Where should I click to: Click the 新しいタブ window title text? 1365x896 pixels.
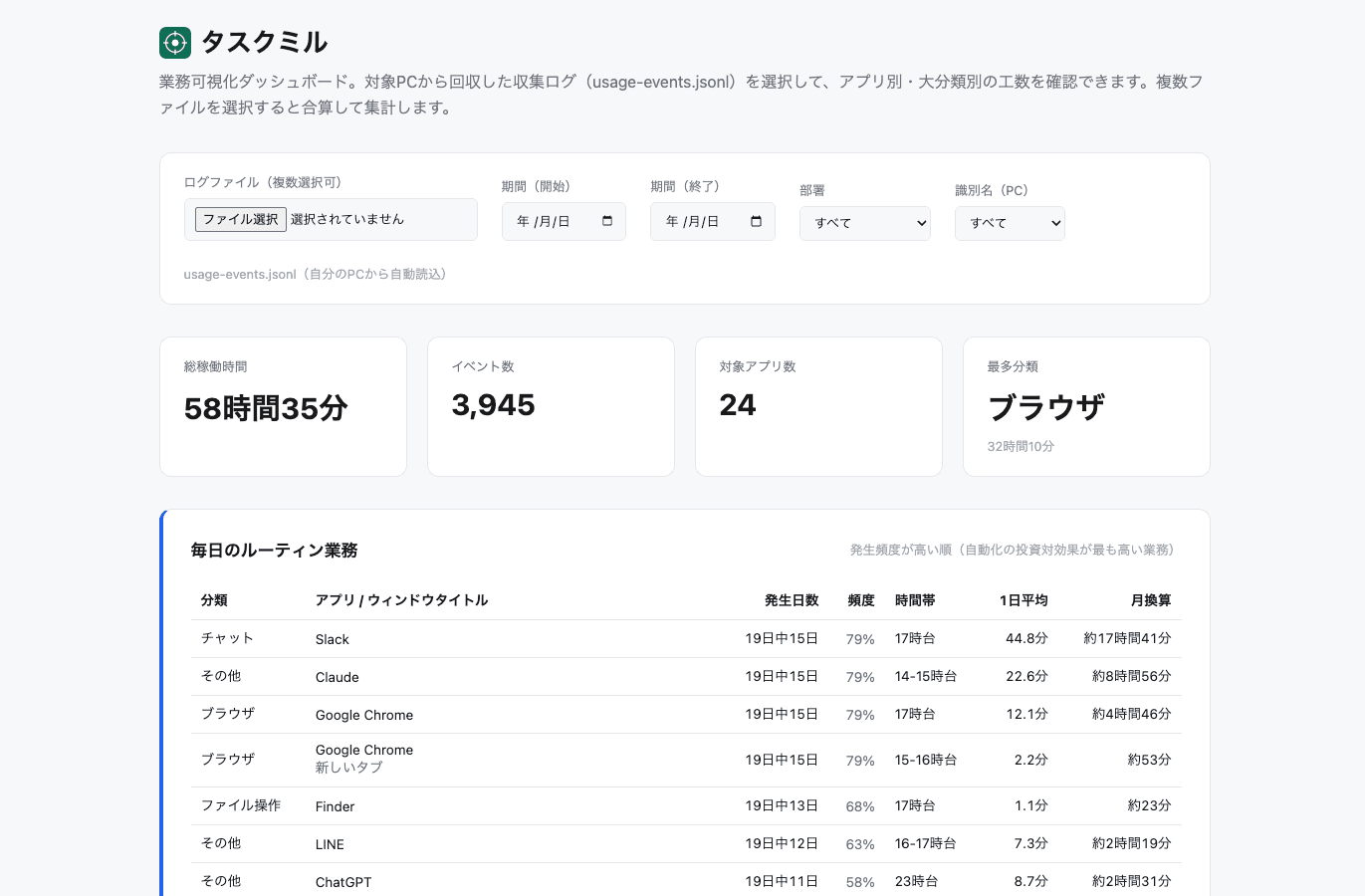(x=348, y=768)
